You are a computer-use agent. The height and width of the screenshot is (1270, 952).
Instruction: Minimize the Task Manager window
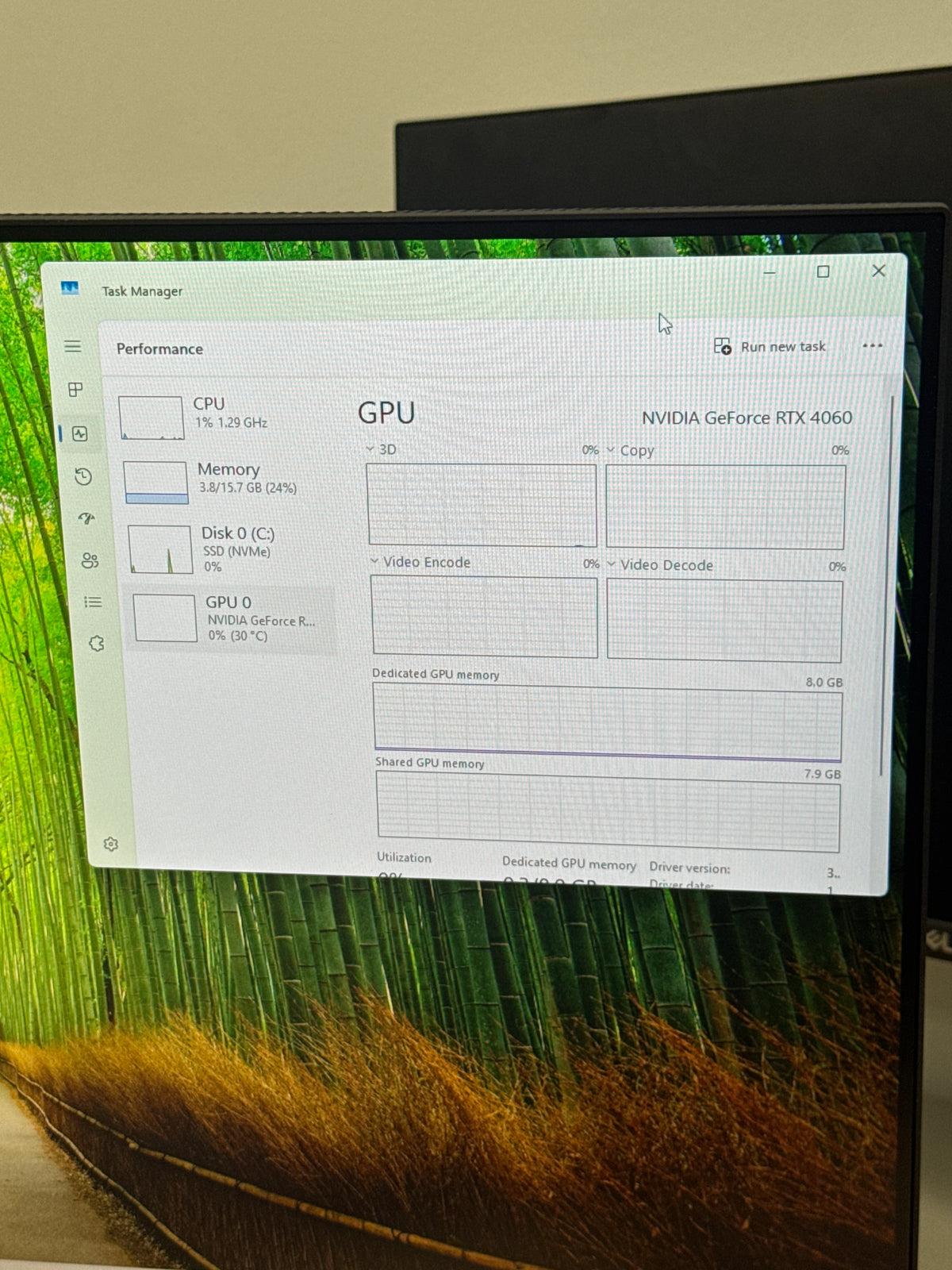[x=770, y=272]
